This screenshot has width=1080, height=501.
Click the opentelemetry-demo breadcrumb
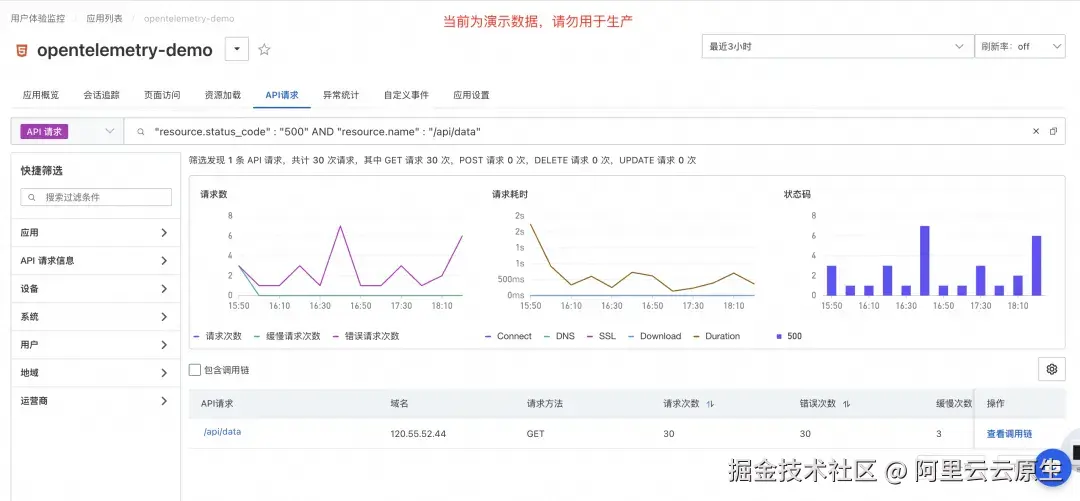(x=189, y=19)
